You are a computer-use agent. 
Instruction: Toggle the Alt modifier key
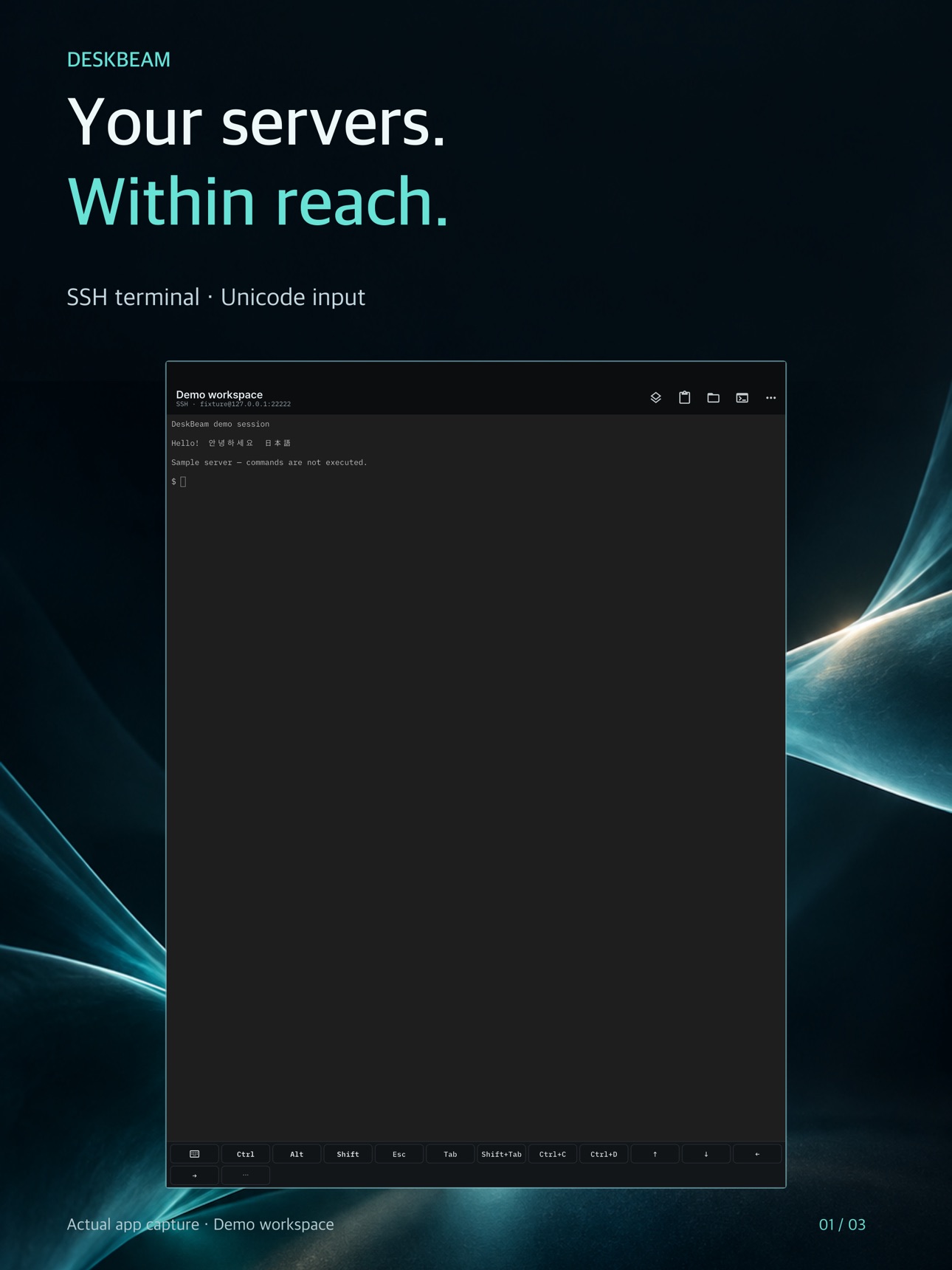[297, 1154]
